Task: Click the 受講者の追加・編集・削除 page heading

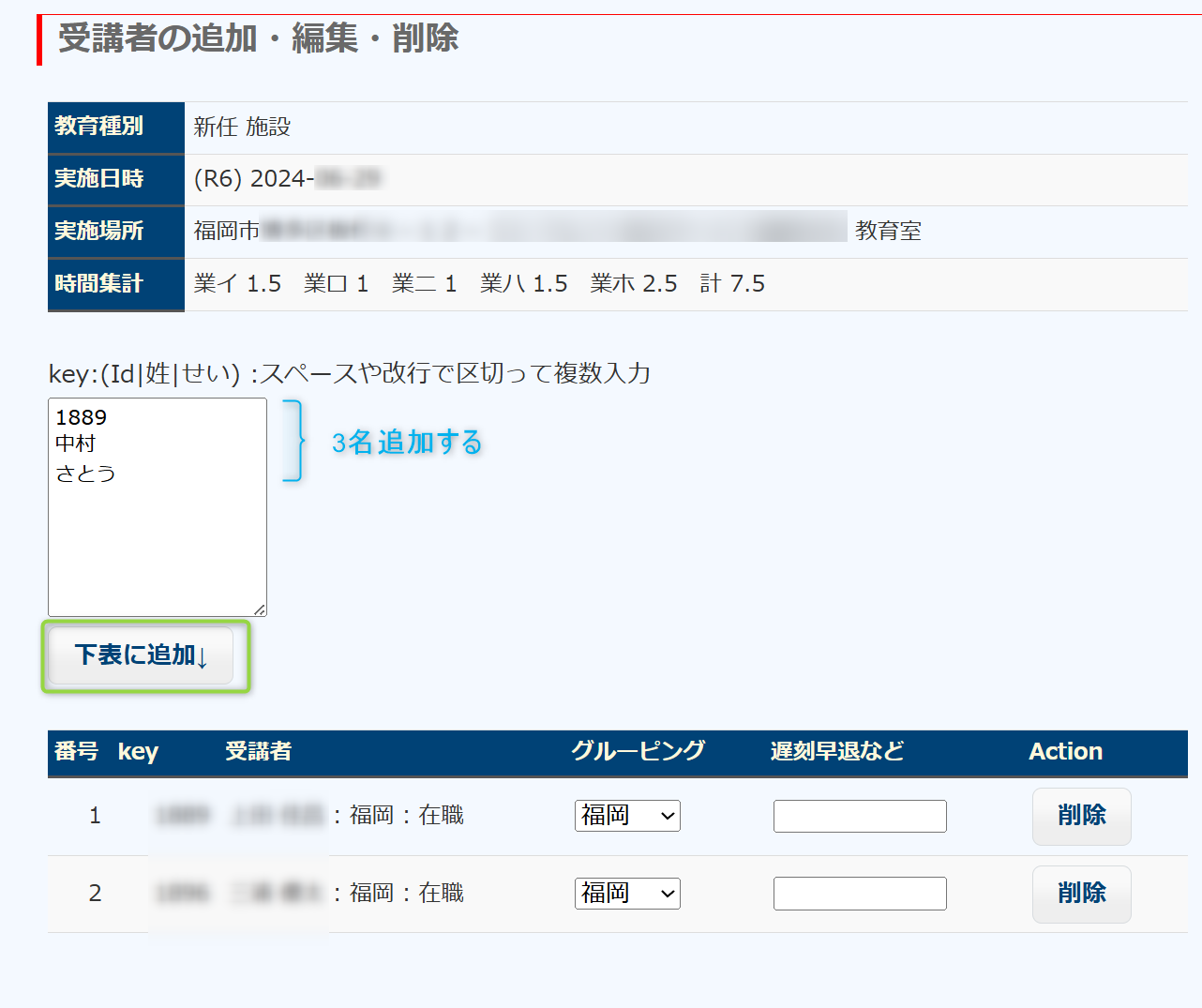Action: (x=258, y=38)
